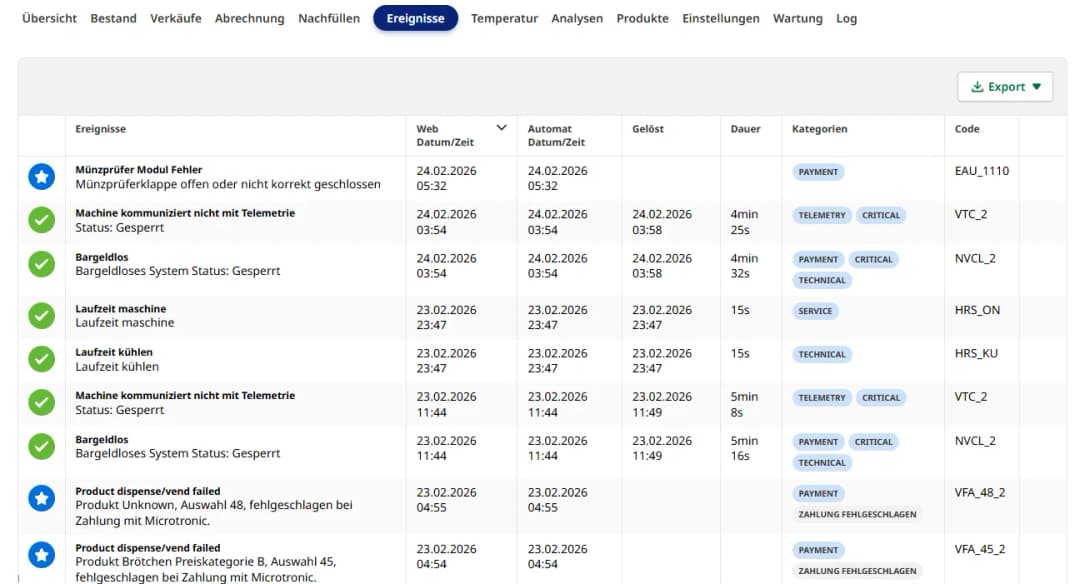1080x584 pixels.
Task: Open the Übersicht tab
Action: tap(49, 18)
